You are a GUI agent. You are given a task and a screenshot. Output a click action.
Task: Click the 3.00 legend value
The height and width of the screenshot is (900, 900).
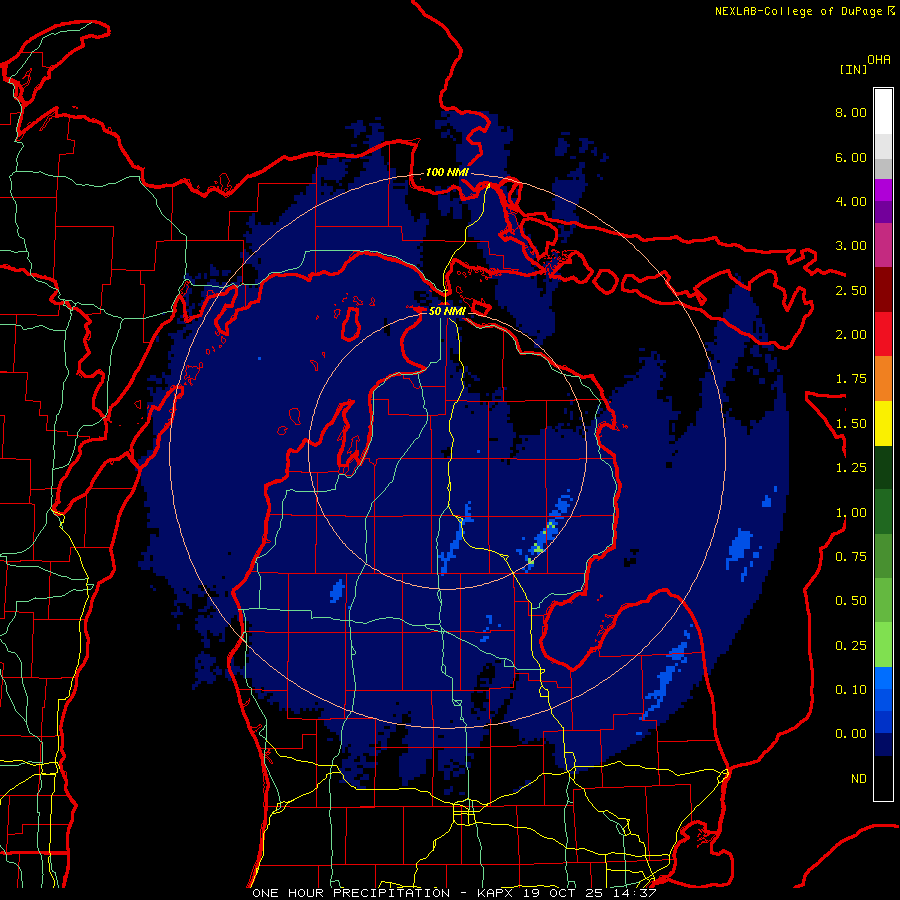click(851, 246)
